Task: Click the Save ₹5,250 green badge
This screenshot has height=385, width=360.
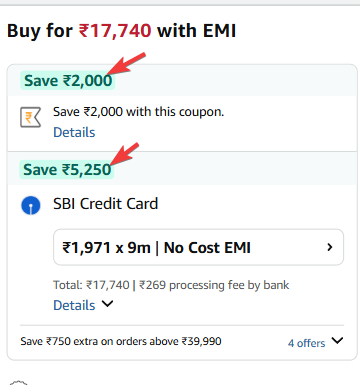Action: coord(67,170)
